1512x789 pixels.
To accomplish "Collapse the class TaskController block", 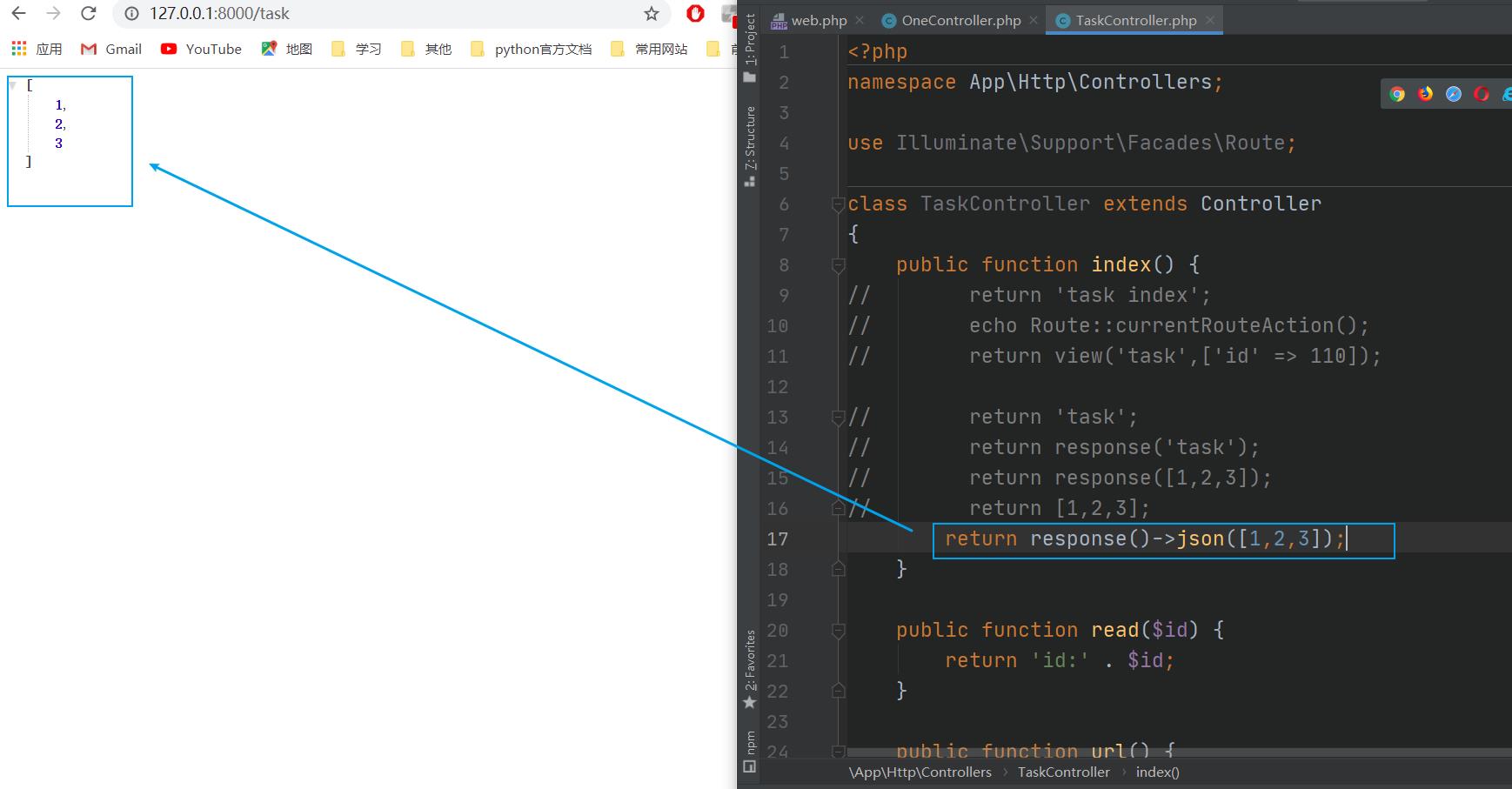I will click(x=839, y=204).
